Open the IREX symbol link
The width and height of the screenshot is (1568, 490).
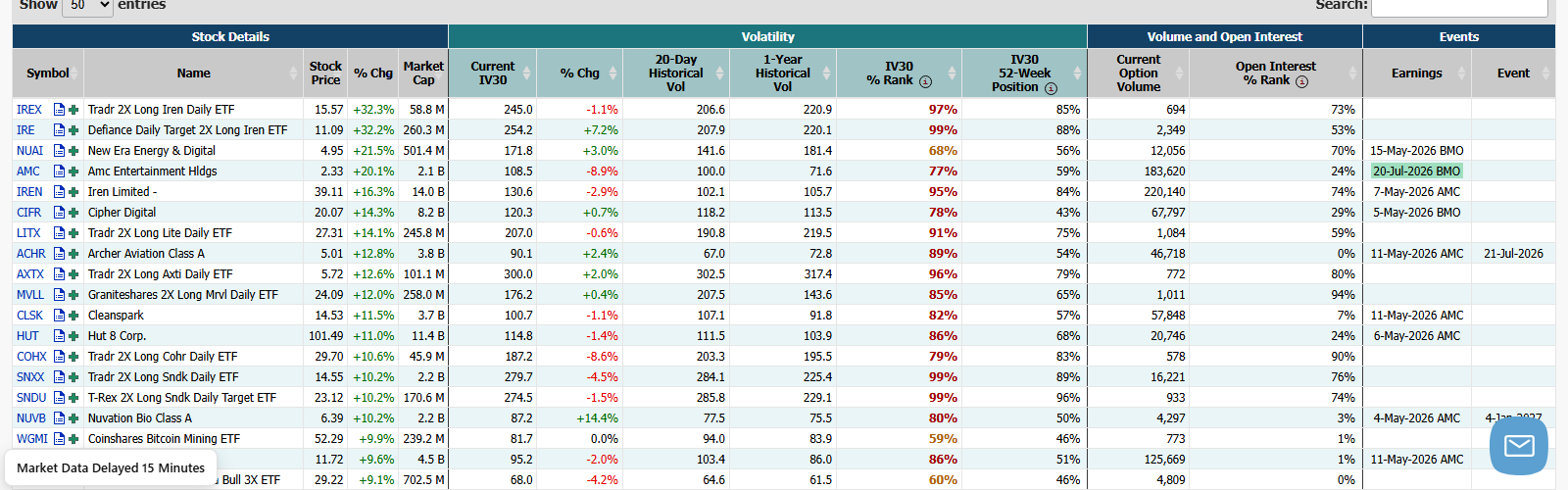pyautogui.click(x=29, y=110)
